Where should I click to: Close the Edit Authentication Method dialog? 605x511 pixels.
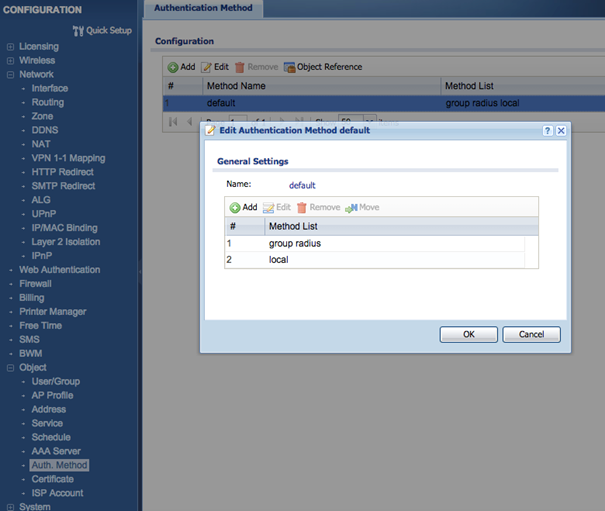pyautogui.click(x=561, y=130)
